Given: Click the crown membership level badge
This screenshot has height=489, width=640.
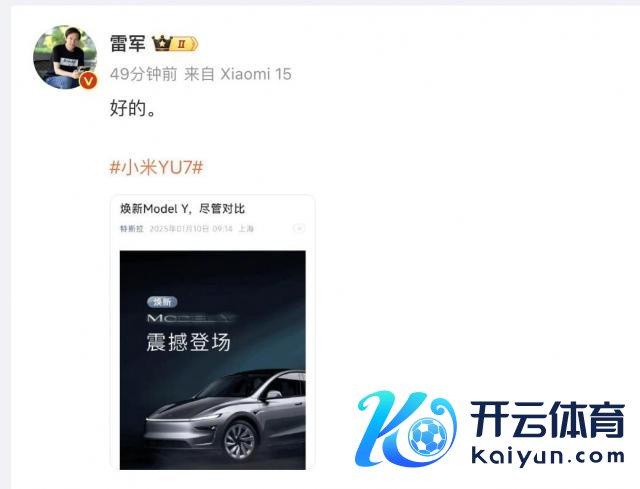Looking at the screenshot, I should (x=175, y=44).
